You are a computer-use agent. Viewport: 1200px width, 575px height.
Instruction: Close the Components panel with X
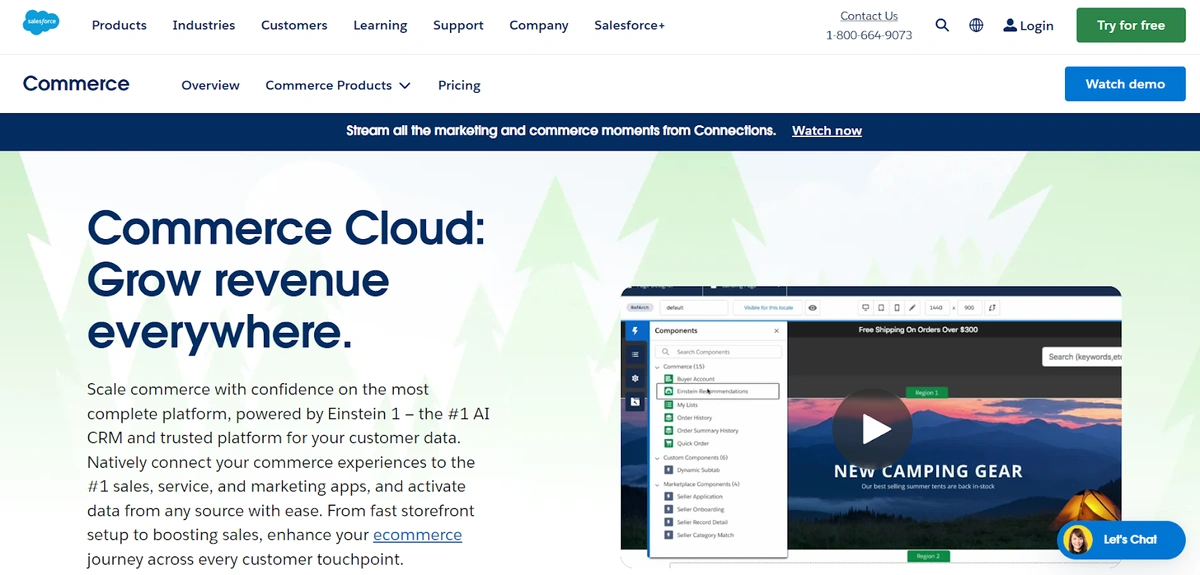(x=777, y=331)
